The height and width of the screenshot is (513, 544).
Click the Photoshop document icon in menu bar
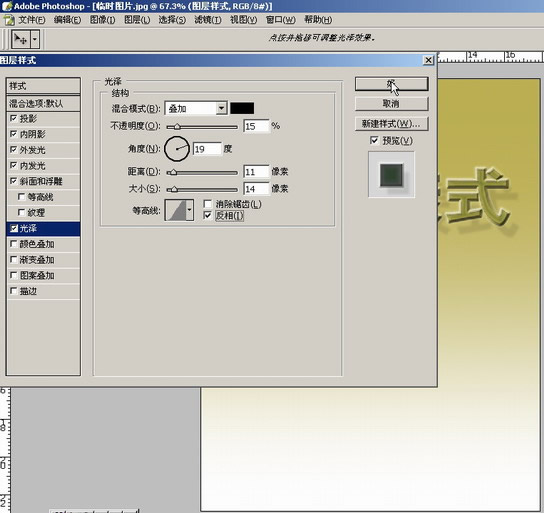tap(9, 20)
